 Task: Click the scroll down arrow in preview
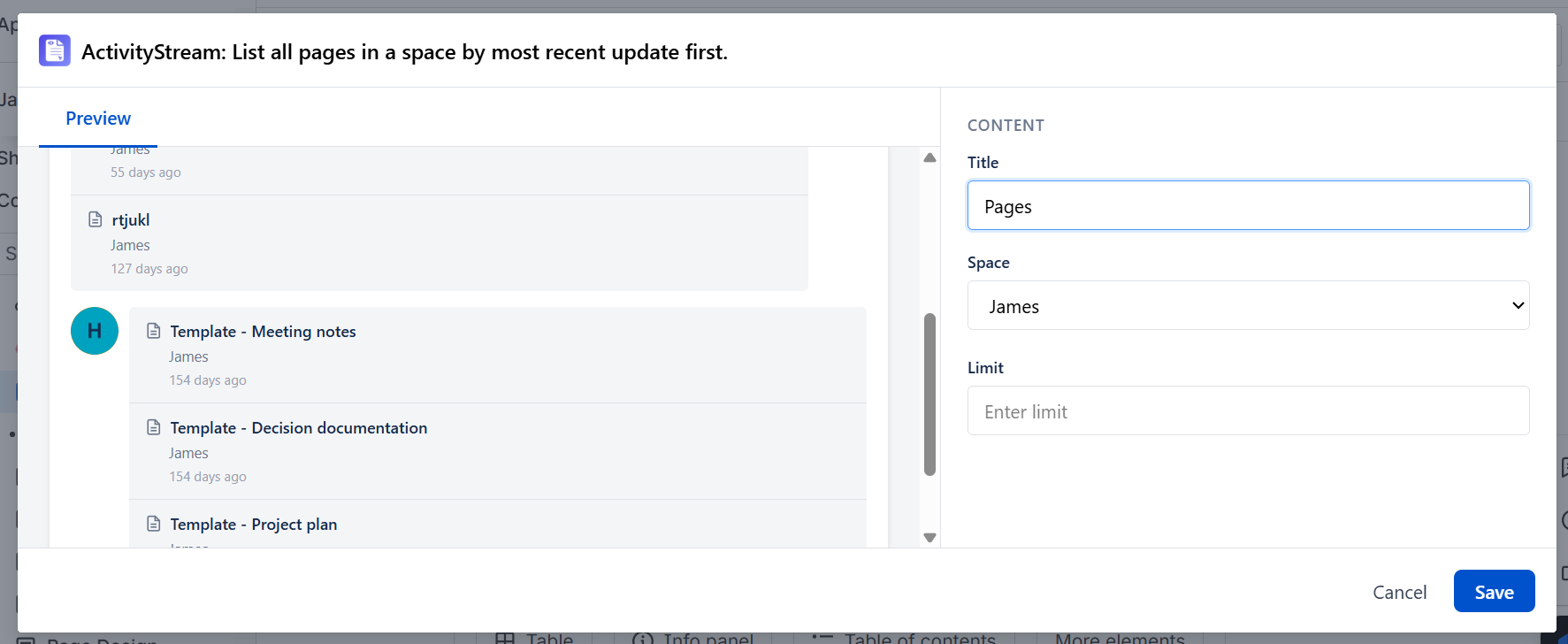[x=929, y=537]
